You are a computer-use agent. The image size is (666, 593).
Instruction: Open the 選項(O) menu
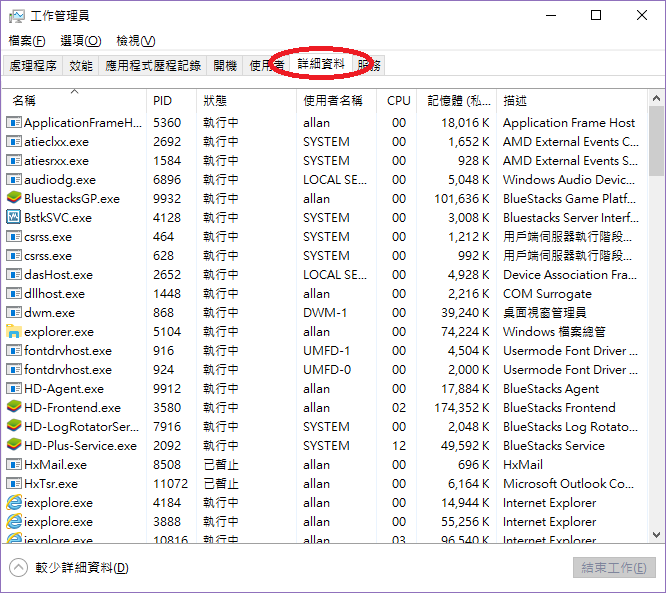click(81, 41)
